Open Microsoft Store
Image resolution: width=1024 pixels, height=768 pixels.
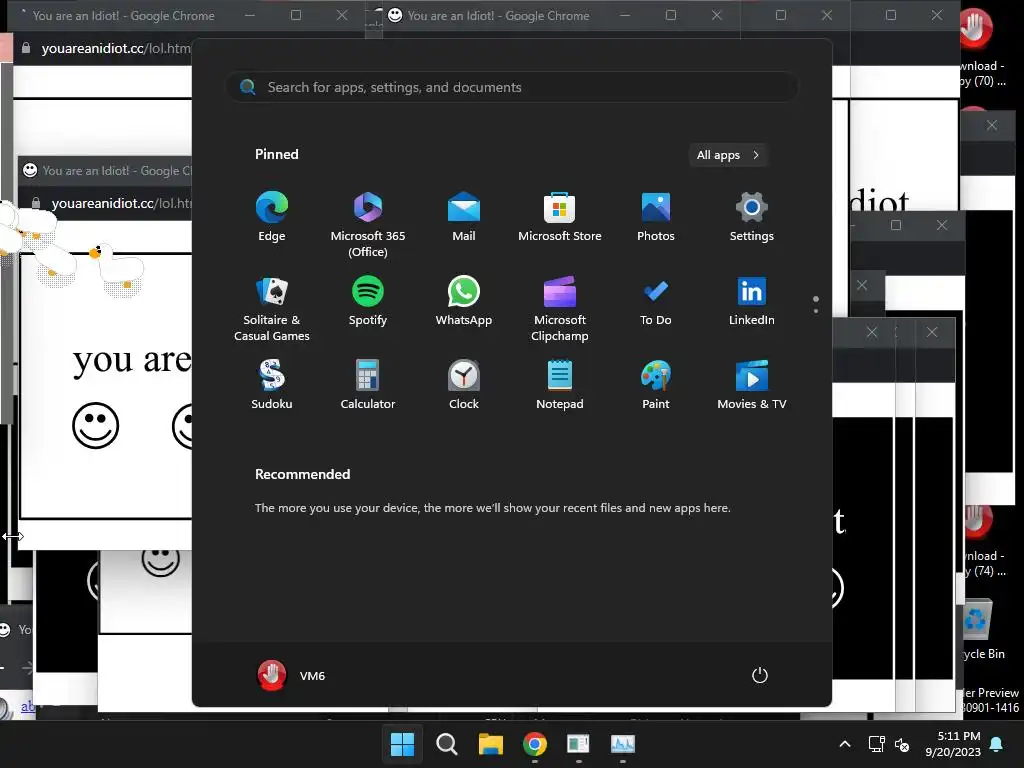coord(560,217)
